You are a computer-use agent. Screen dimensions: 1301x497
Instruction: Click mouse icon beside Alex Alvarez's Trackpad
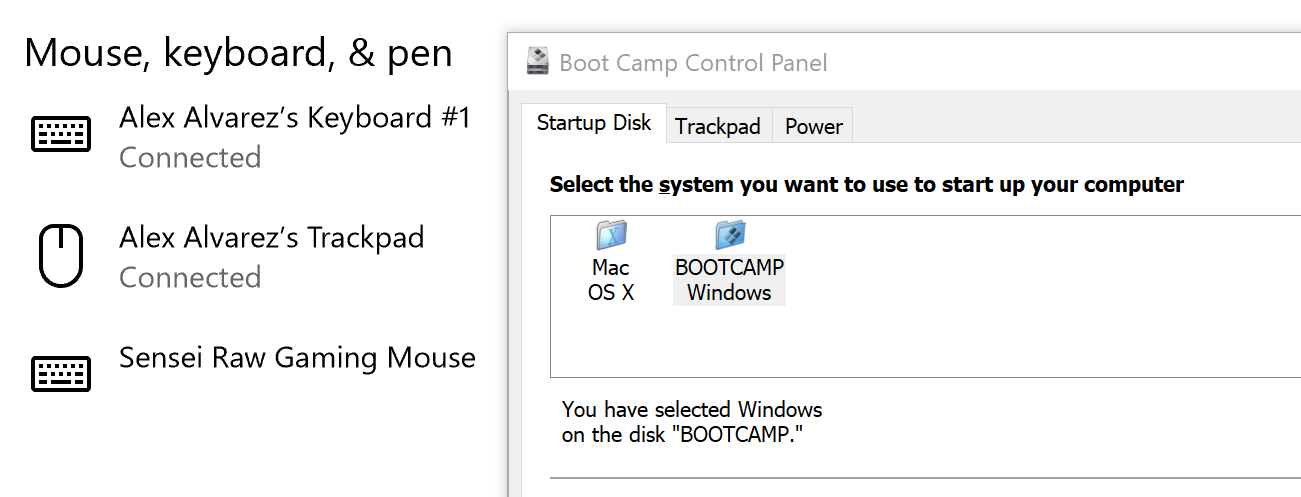click(x=61, y=256)
